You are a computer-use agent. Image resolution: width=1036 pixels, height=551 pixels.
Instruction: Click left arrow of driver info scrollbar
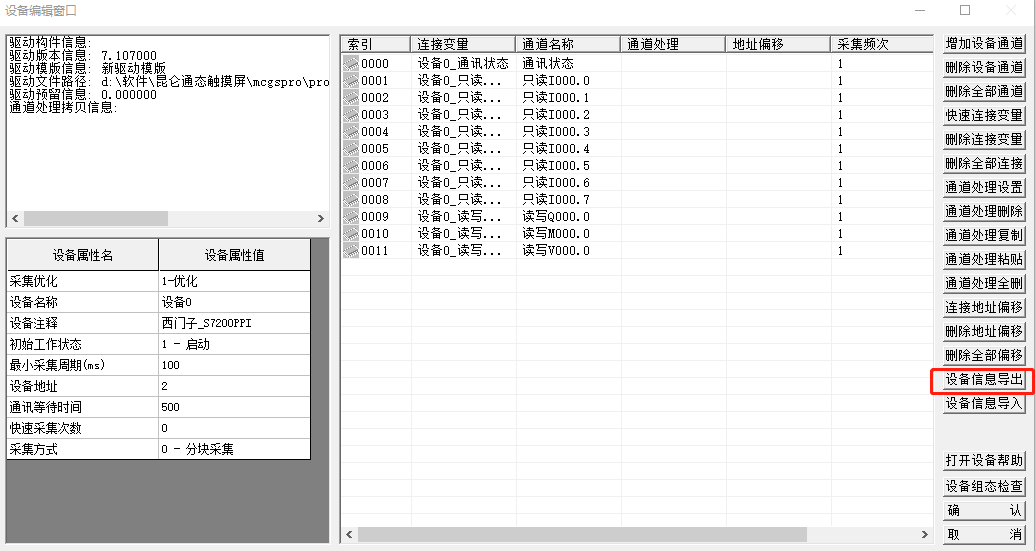[15, 219]
